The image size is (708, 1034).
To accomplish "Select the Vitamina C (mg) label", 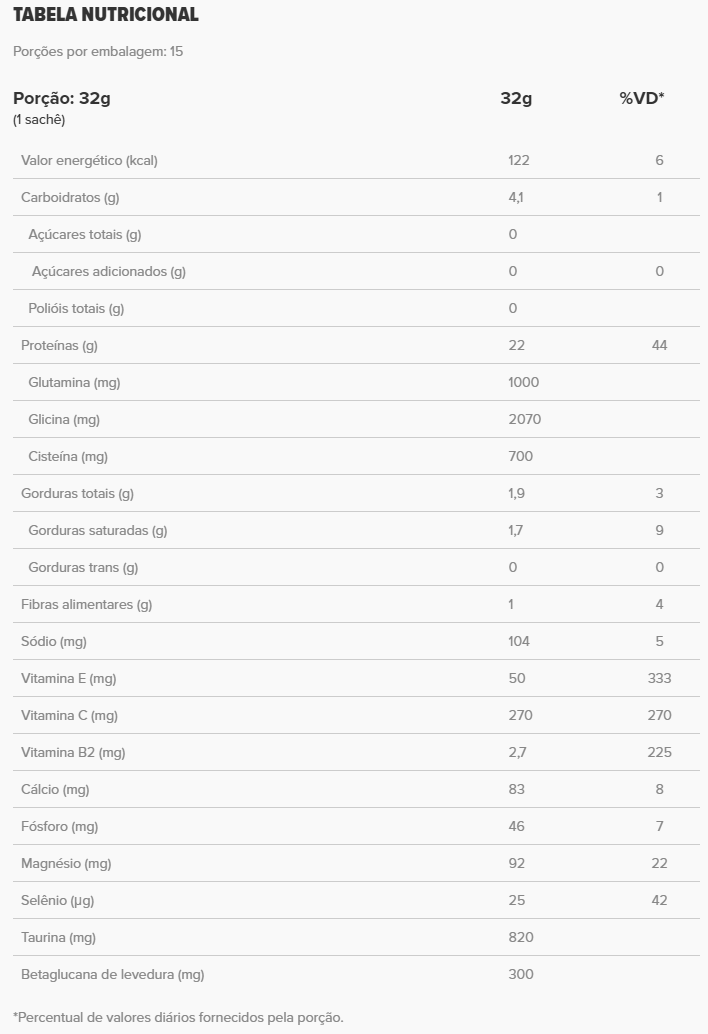I will point(69,715).
